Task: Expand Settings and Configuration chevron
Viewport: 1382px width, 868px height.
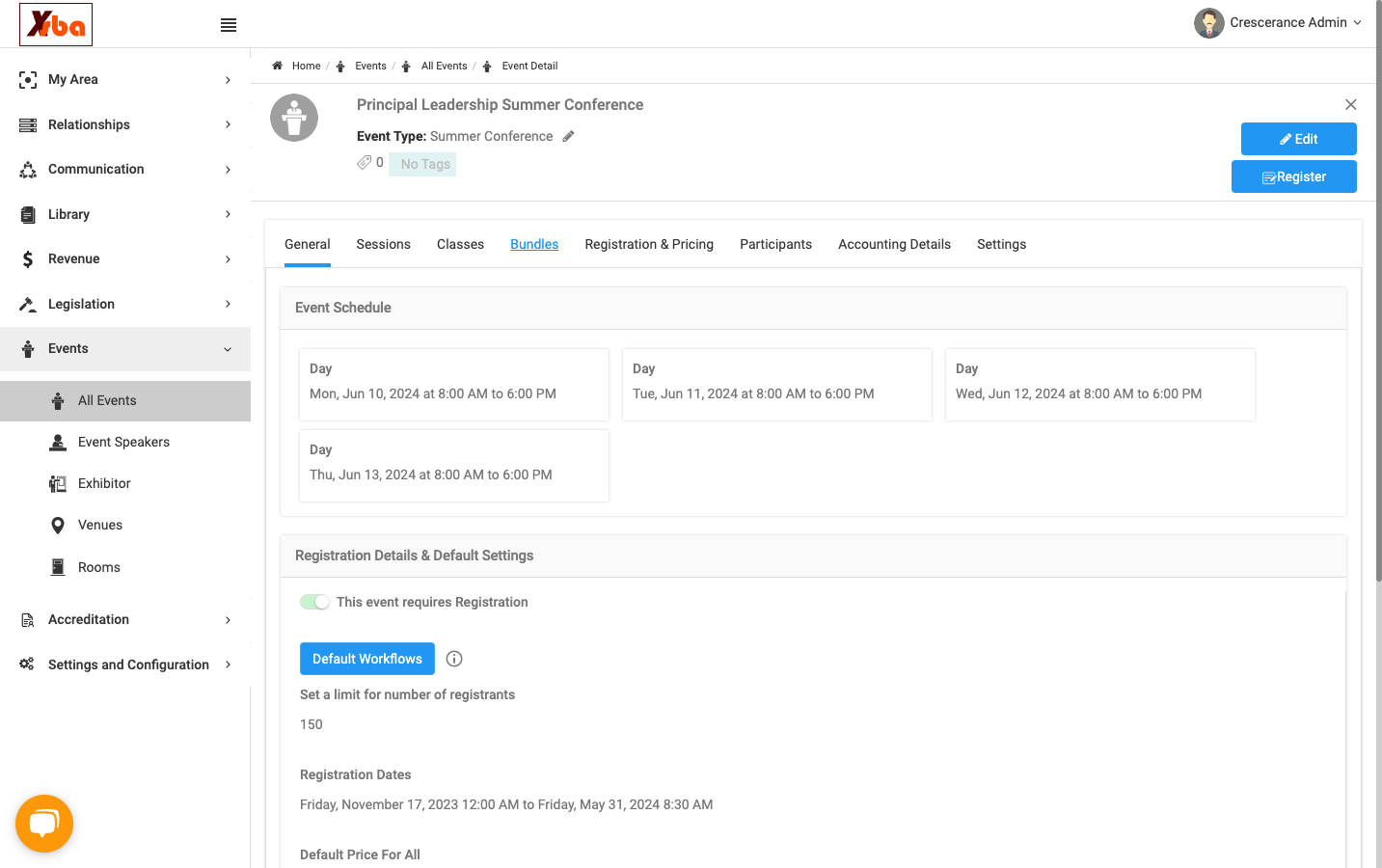Action: [228, 665]
